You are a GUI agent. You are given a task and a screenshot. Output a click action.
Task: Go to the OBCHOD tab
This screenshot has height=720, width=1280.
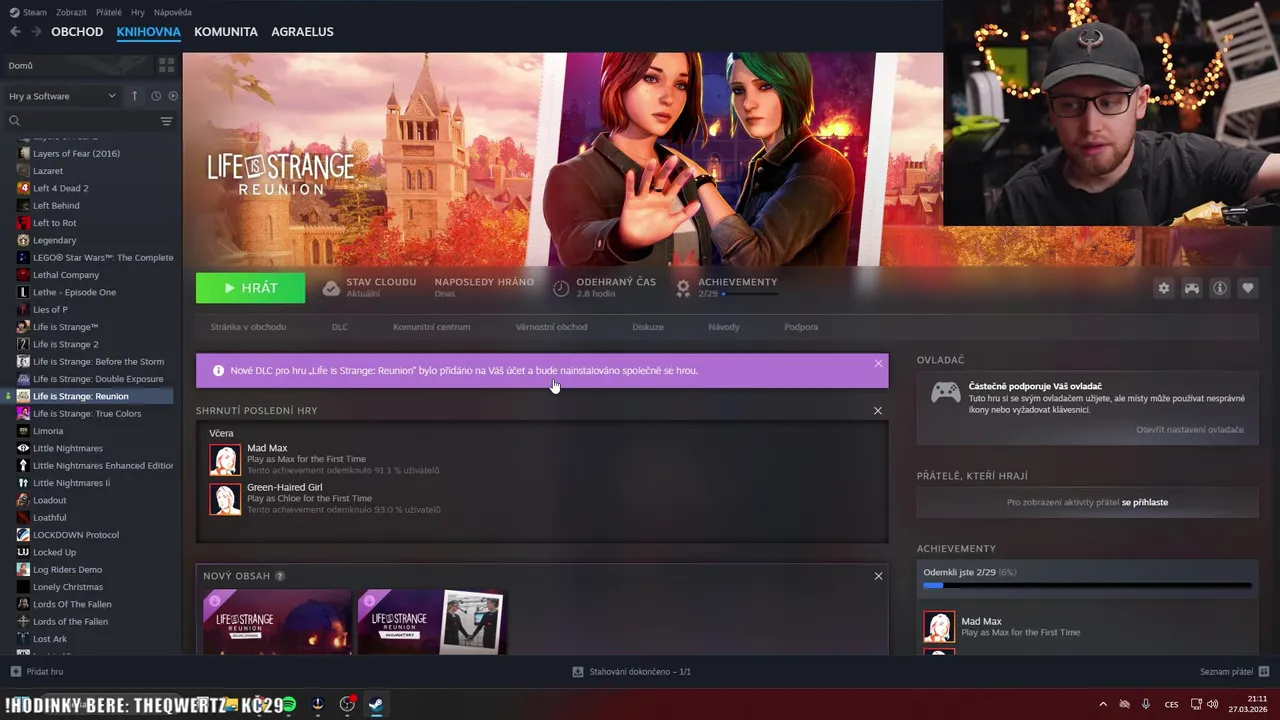pyautogui.click(x=77, y=32)
